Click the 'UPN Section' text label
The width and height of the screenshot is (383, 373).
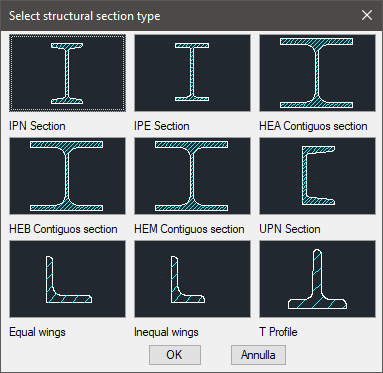[290, 229]
